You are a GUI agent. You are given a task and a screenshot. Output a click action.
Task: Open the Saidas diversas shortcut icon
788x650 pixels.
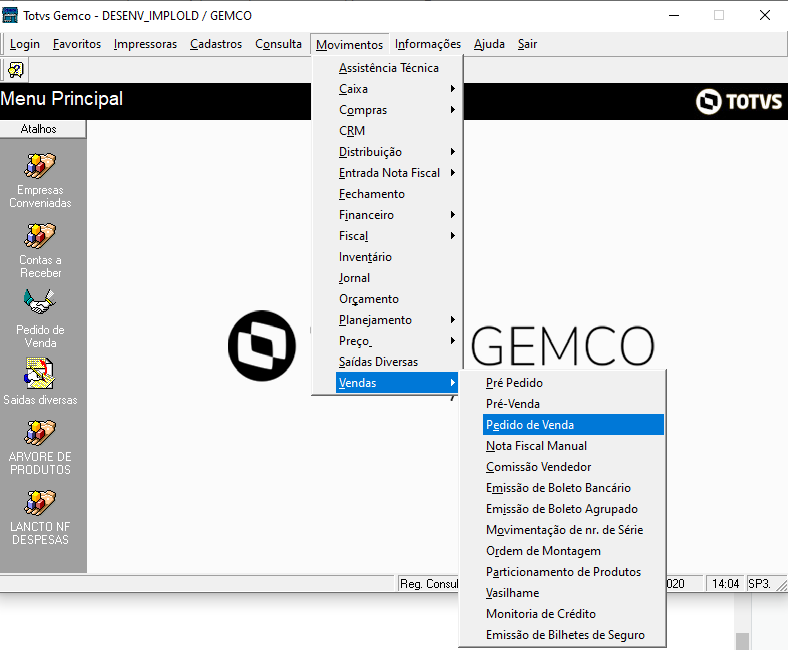click(x=40, y=373)
